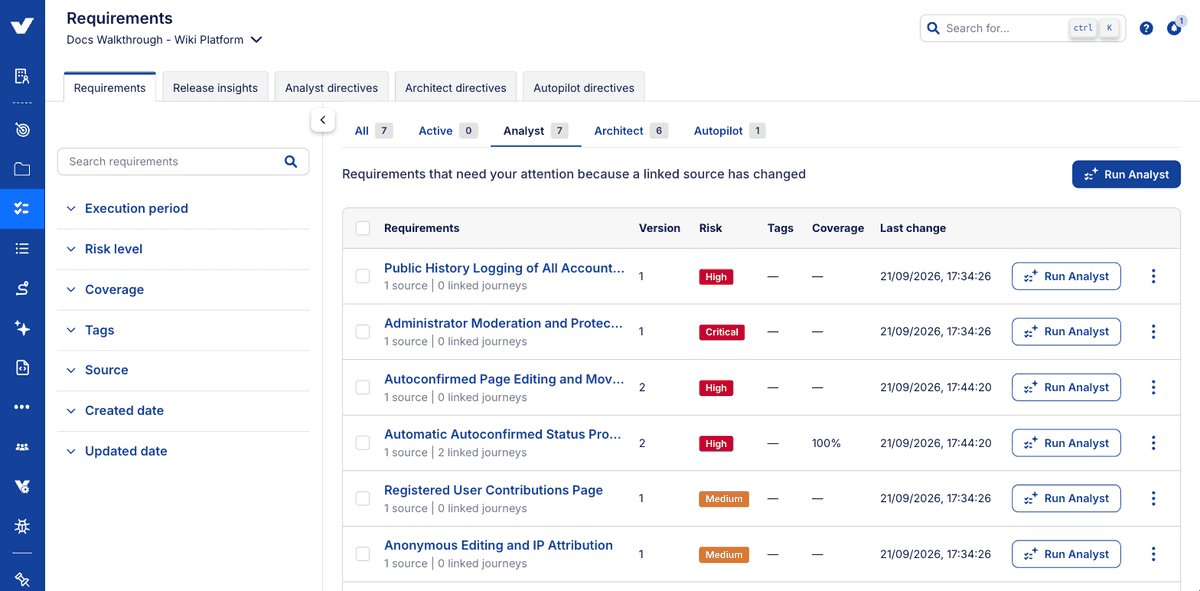The width and height of the screenshot is (1200, 591).
Task: Collapse the filter panel with the chevron button
Action: 322,120
